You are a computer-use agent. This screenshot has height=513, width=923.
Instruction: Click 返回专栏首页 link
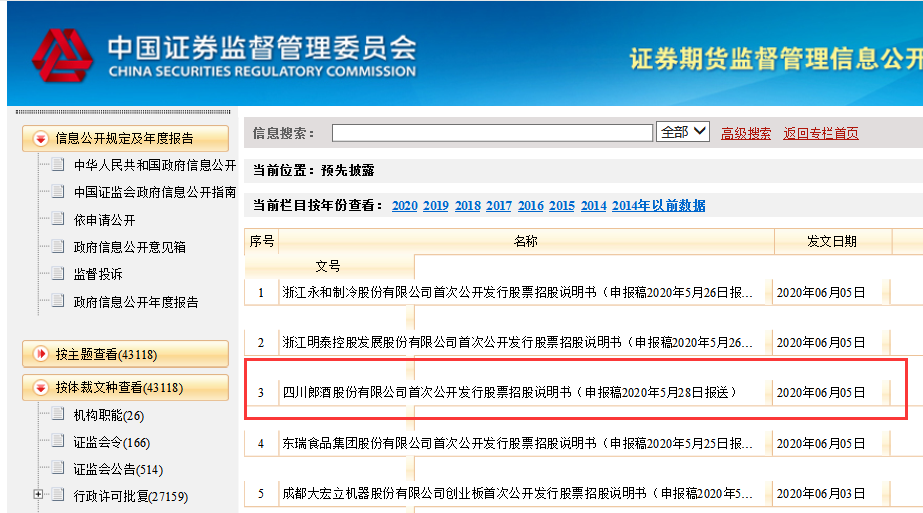pos(821,134)
